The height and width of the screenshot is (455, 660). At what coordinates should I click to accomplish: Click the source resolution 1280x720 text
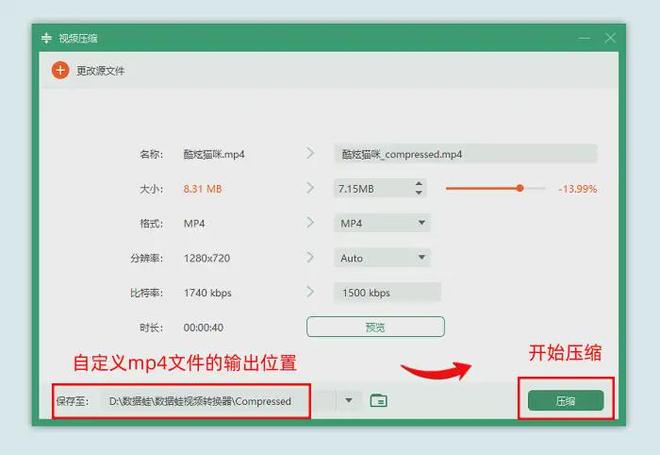pyautogui.click(x=207, y=258)
